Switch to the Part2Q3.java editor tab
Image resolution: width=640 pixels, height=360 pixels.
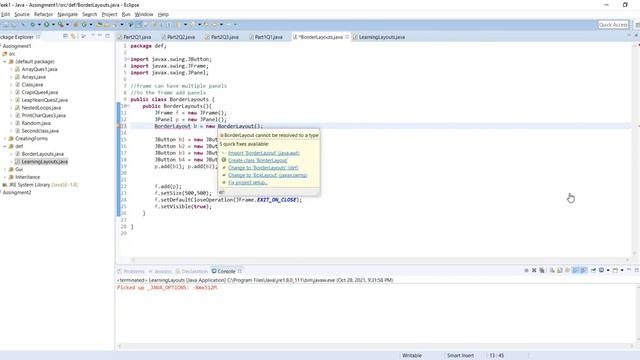coord(222,37)
